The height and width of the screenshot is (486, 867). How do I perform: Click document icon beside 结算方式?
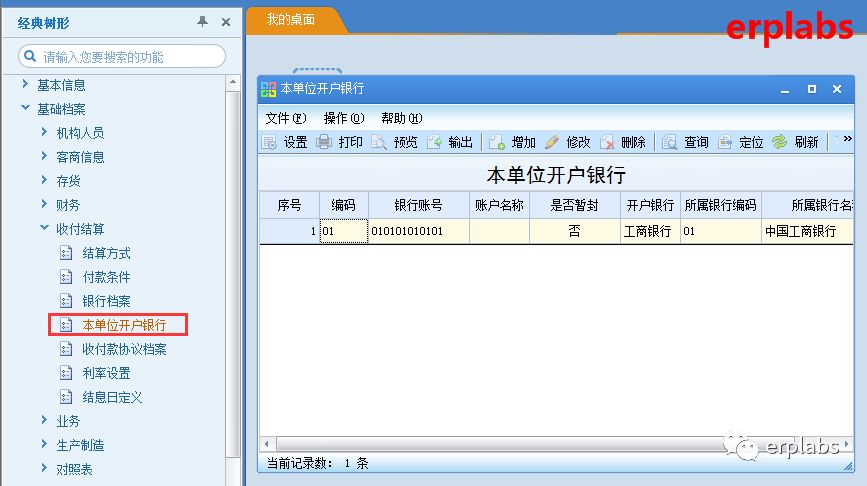click(x=66, y=253)
